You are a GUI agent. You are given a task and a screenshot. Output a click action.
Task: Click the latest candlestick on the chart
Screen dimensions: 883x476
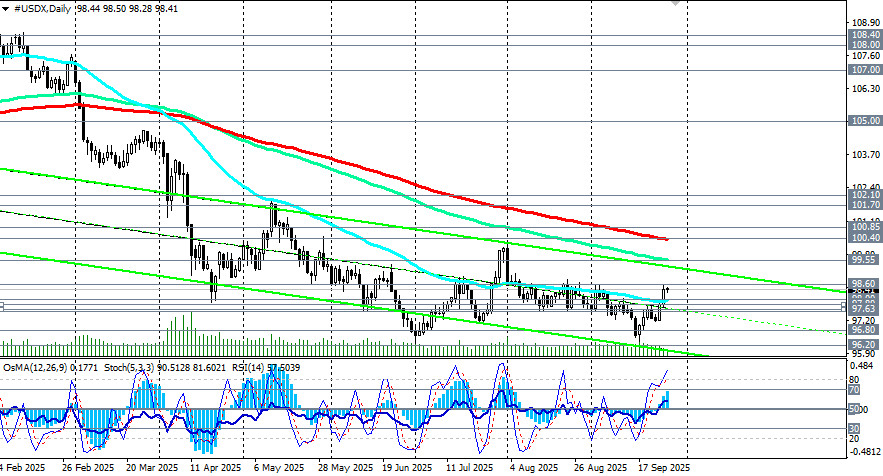tap(667, 290)
